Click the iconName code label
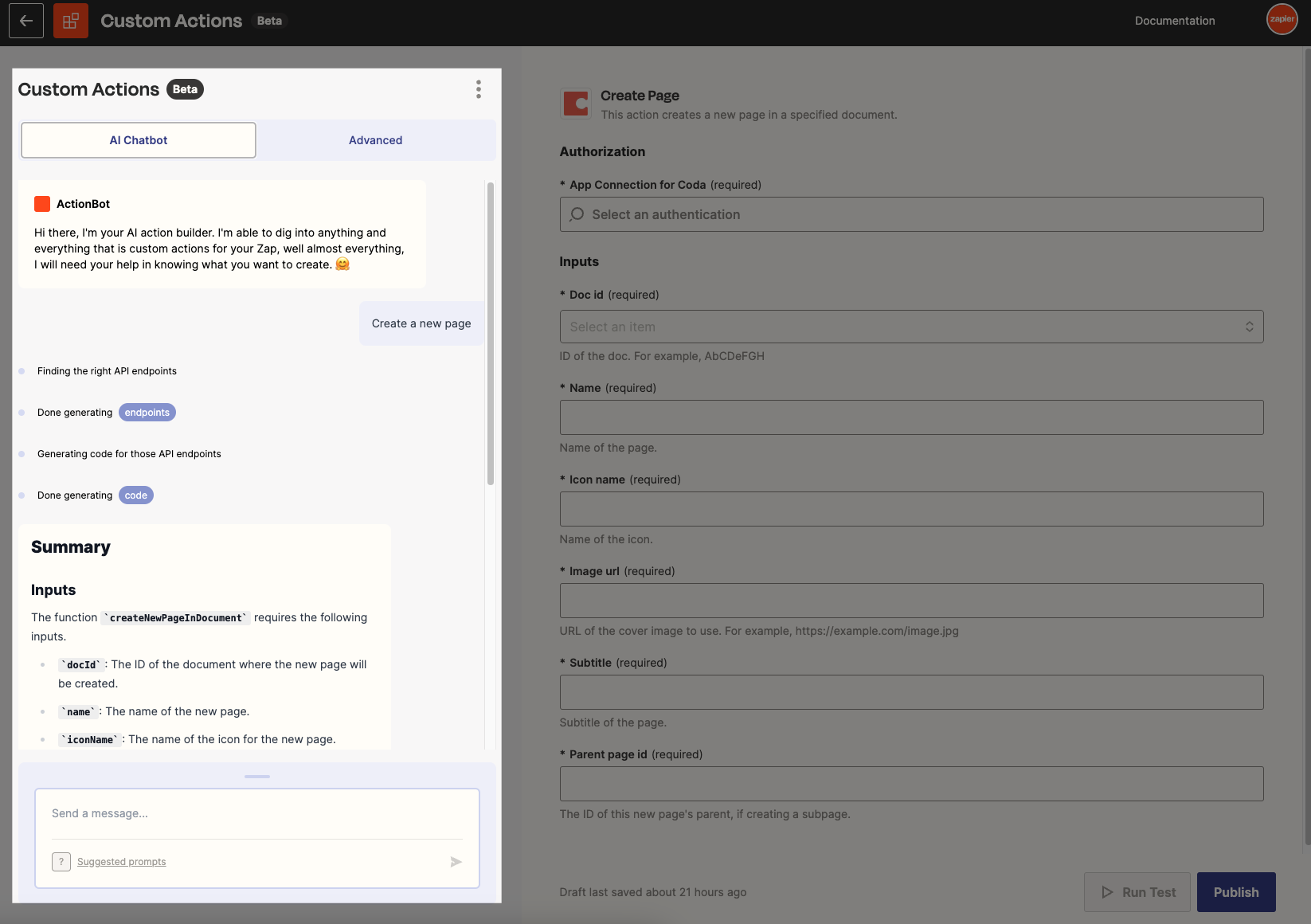Screen dimensions: 1311x924 90,740
